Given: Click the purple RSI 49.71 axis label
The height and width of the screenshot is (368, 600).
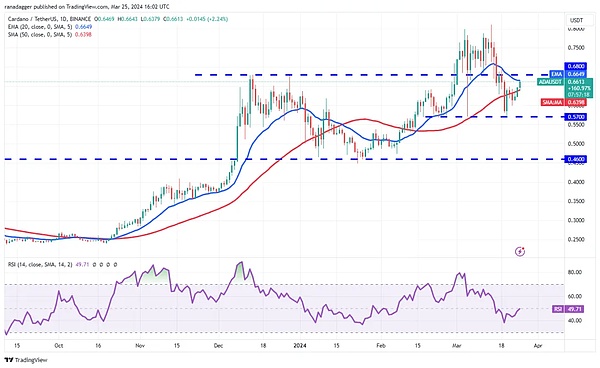Looking at the screenshot, I should [x=568, y=309].
